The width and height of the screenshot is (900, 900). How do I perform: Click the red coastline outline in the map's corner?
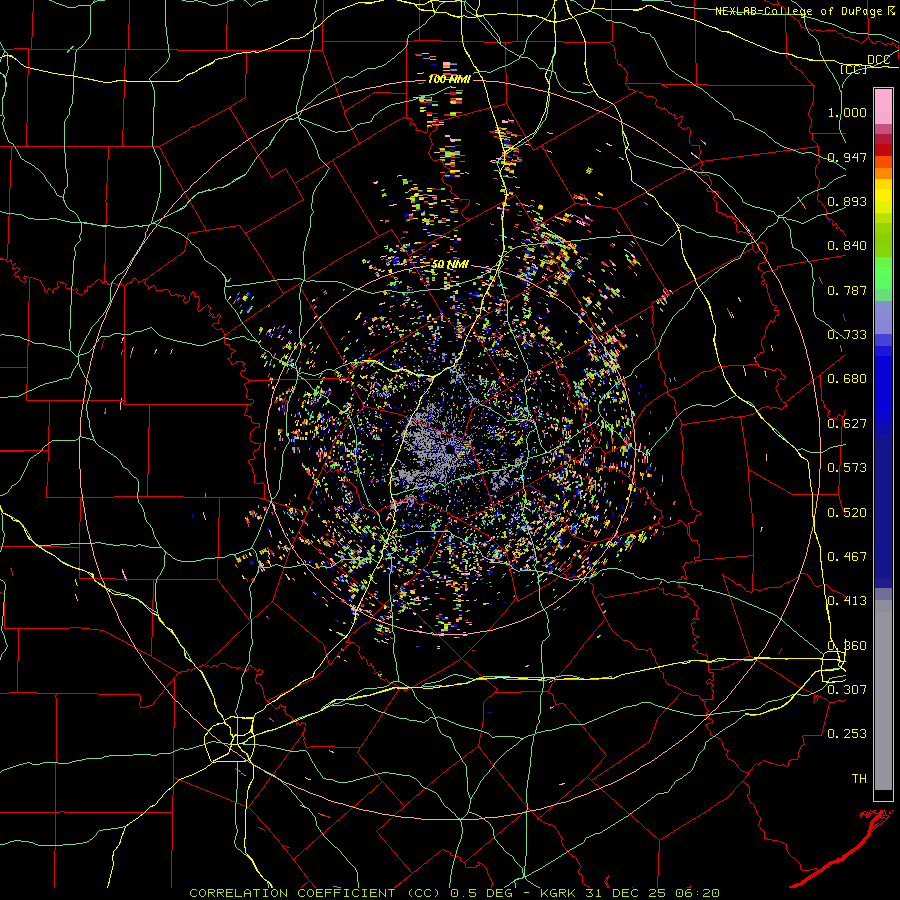click(x=844, y=849)
